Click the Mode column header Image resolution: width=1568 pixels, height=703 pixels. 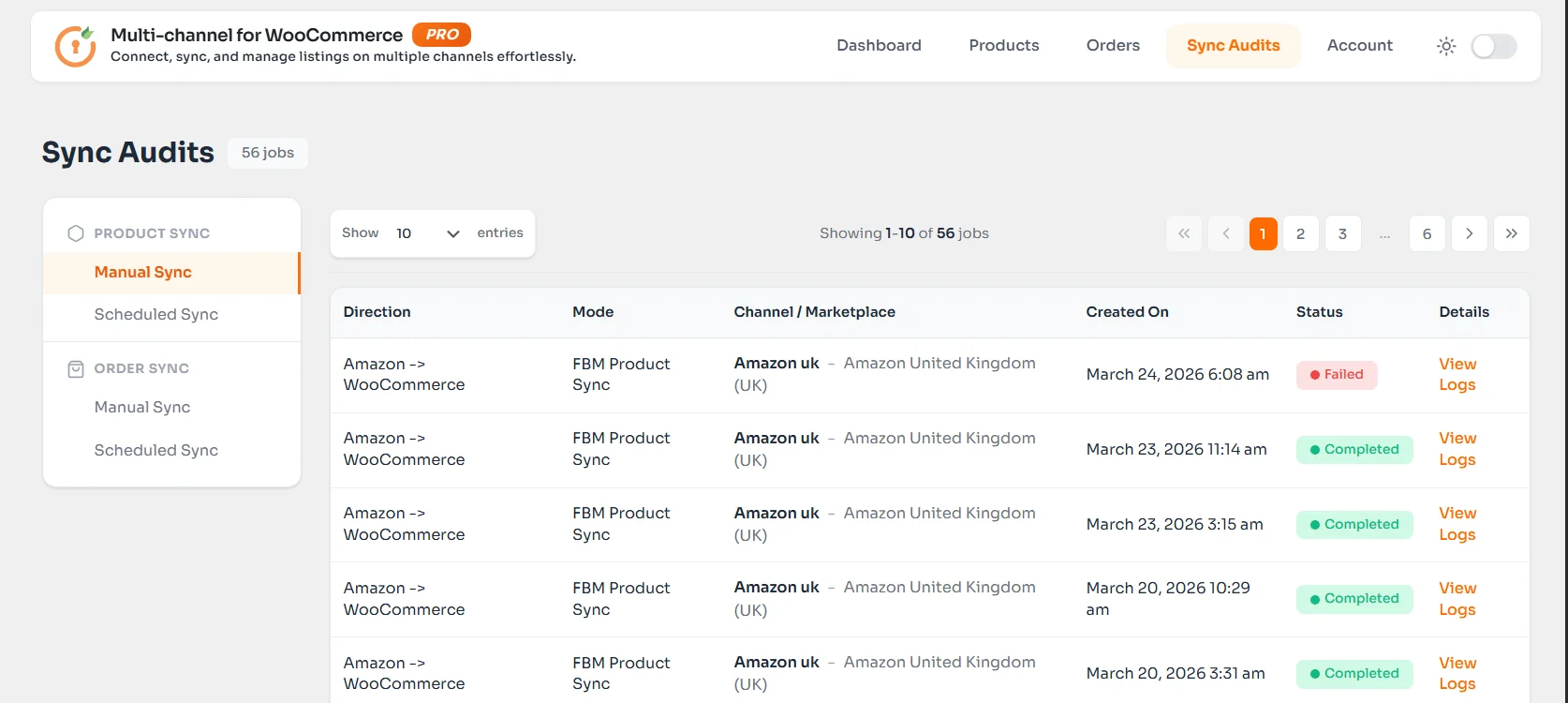(593, 312)
